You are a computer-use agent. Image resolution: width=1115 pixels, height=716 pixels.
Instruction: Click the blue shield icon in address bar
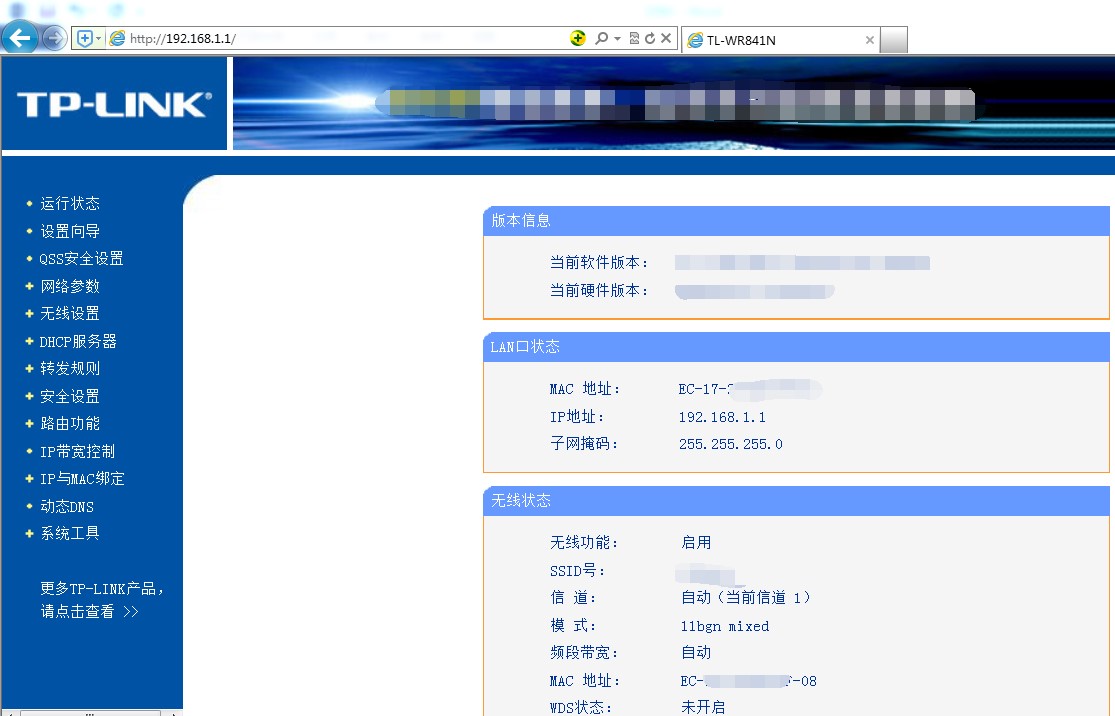point(85,38)
